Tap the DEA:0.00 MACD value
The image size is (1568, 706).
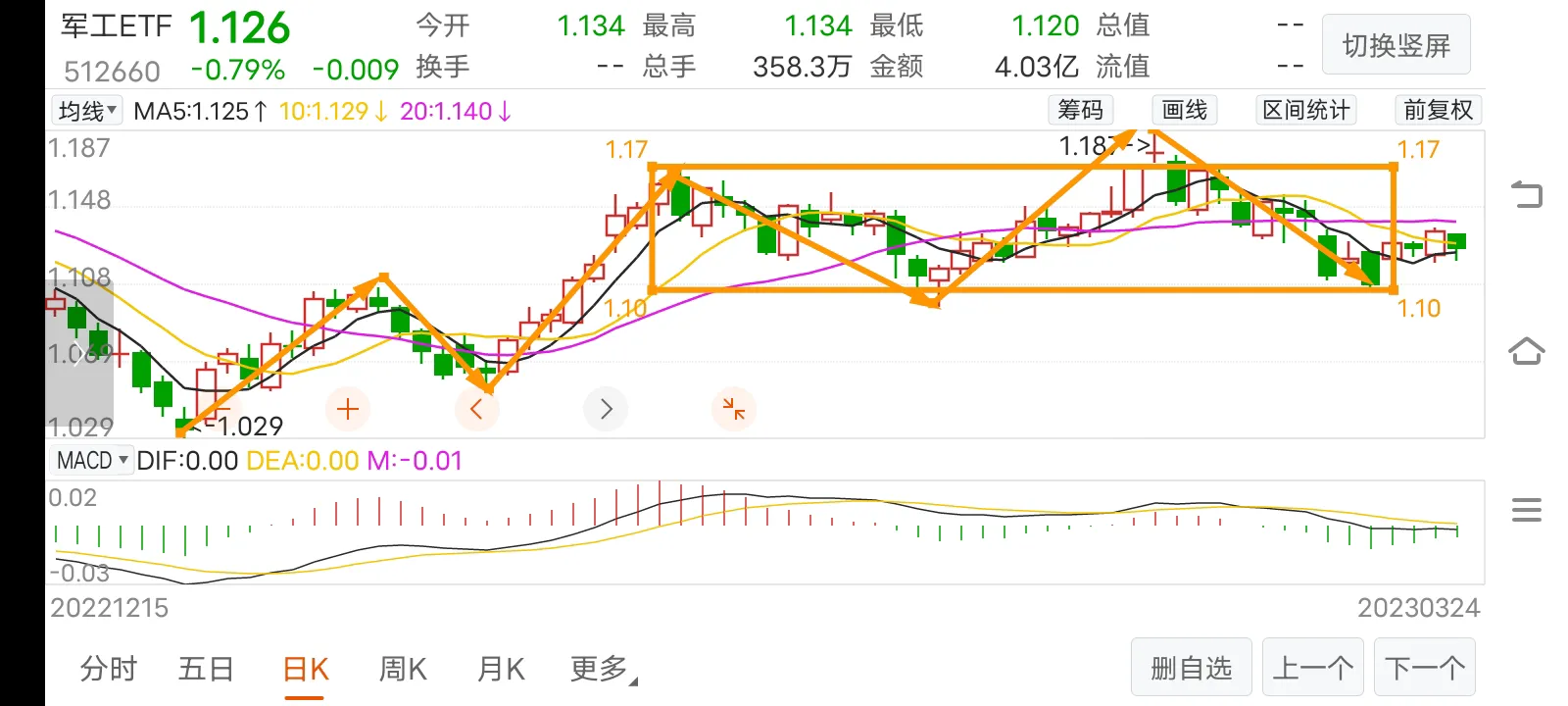302,461
